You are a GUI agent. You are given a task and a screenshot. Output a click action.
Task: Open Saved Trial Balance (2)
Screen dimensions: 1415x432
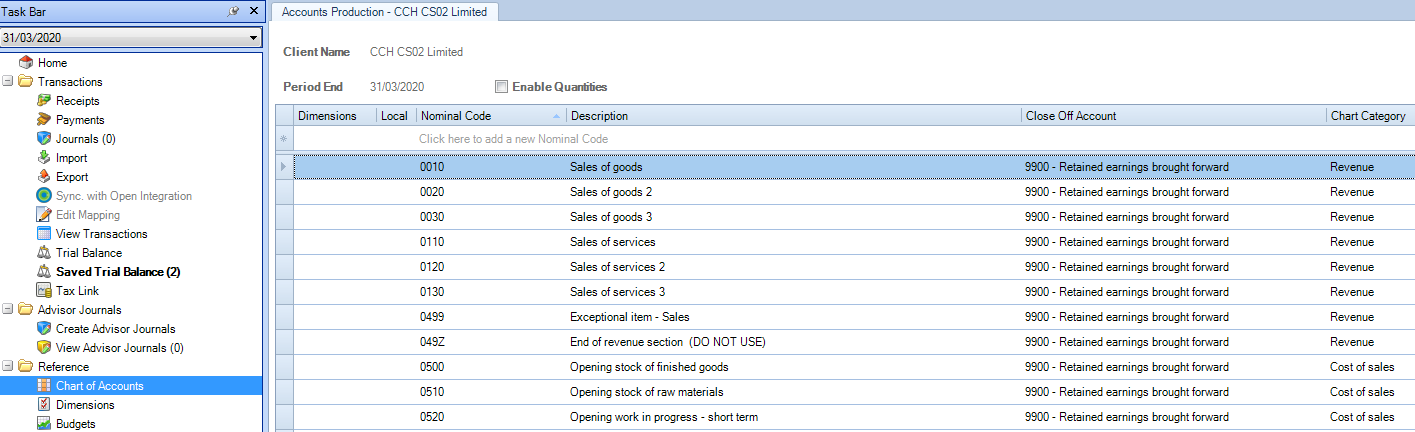[118, 272]
